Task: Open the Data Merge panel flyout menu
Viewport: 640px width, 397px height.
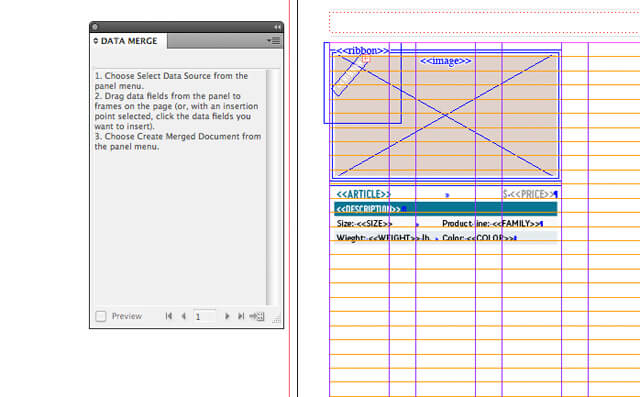Action: [273, 41]
